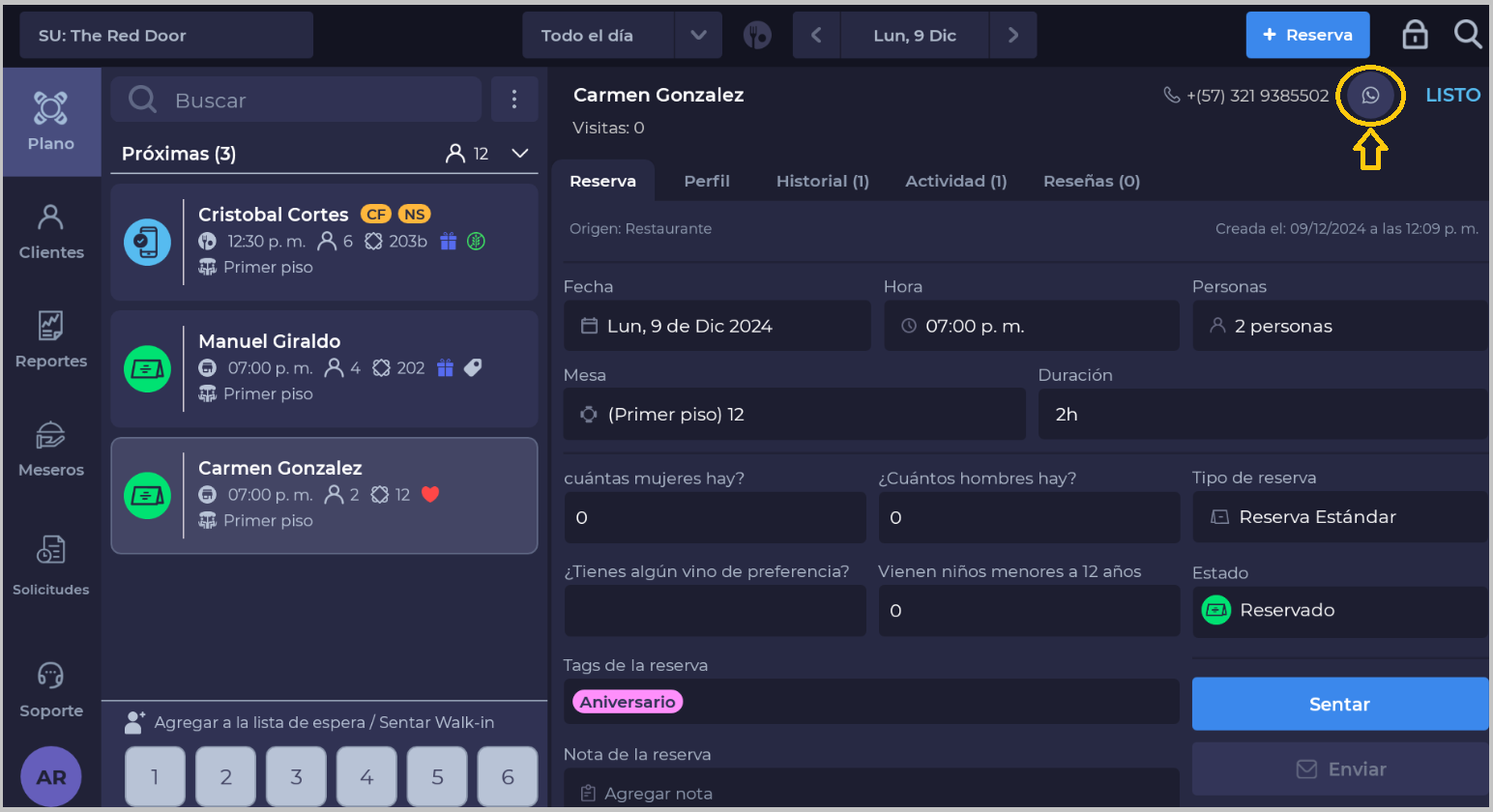Switch to the Reseñas (0) tab
This screenshot has width=1493, height=812.
(1092, 181)
